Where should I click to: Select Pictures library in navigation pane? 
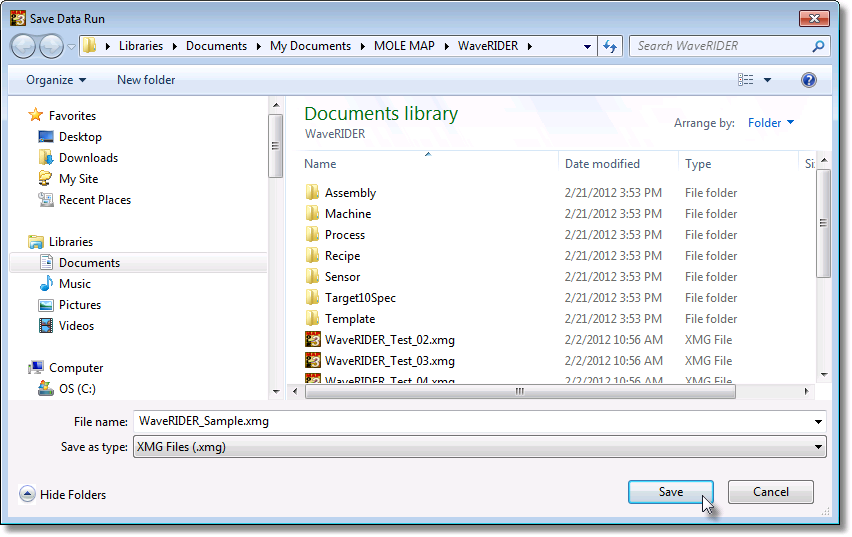[79, 305]
